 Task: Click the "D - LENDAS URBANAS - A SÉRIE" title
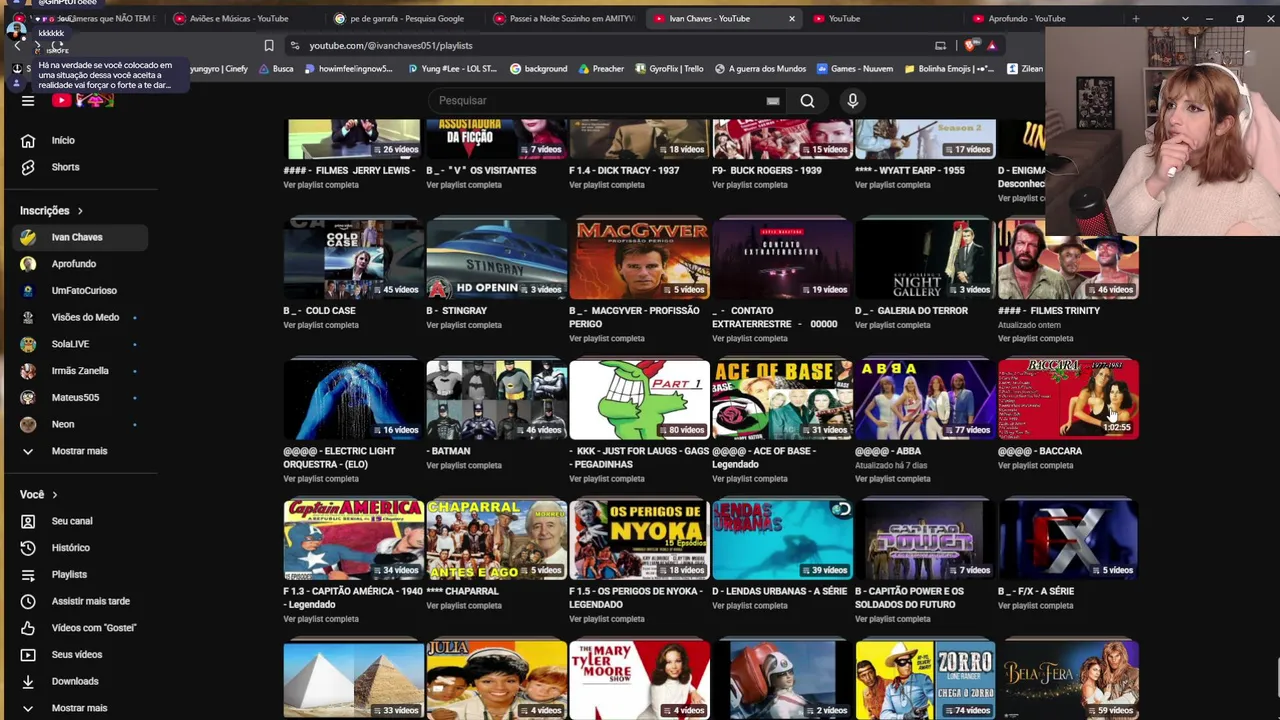pos(779,591)
